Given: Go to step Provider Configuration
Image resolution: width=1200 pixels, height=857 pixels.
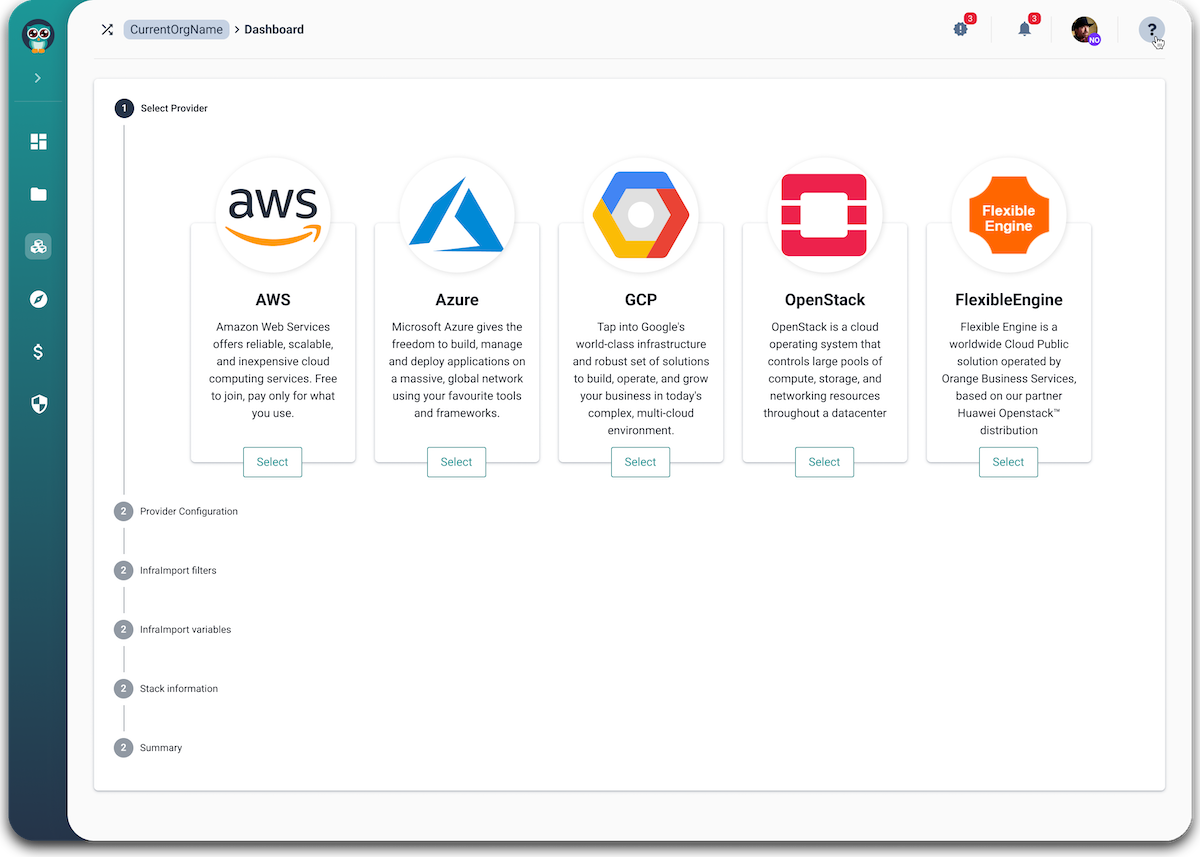Looking at the screenshot, I should pos(176,511).
